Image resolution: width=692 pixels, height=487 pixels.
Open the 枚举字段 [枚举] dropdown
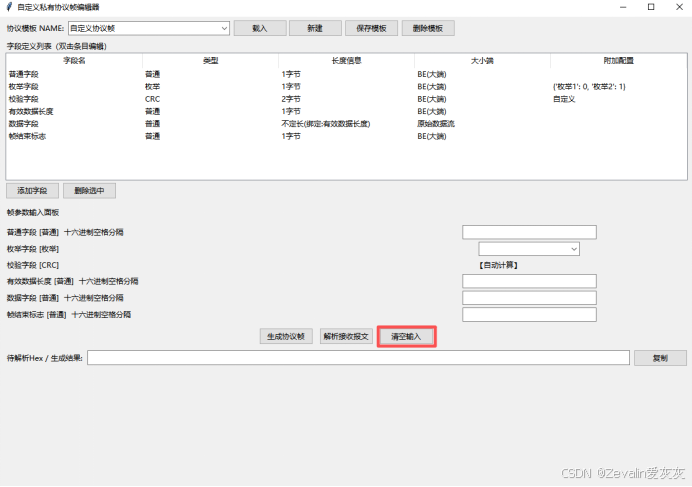pyautogui.click(x=529, y=249)
